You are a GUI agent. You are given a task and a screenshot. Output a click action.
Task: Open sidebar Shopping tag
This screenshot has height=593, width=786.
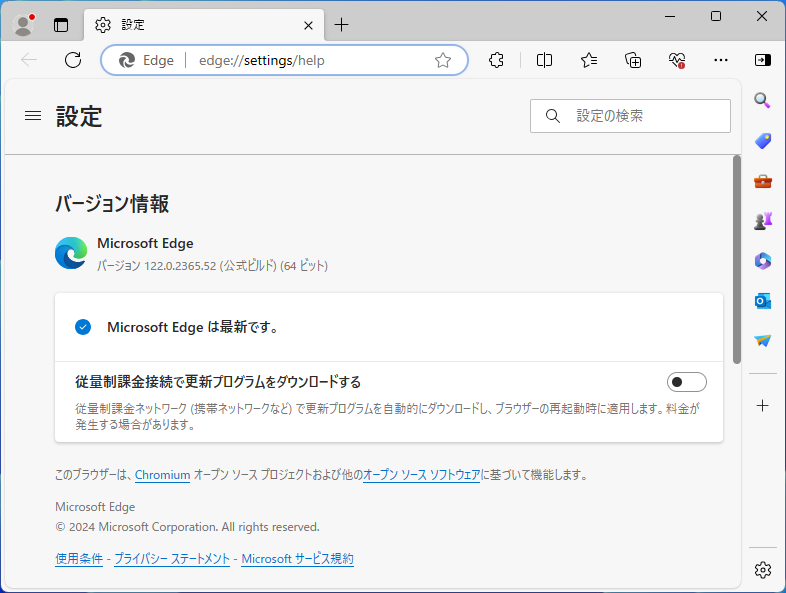pyautogui.click(x=762, y=141)
